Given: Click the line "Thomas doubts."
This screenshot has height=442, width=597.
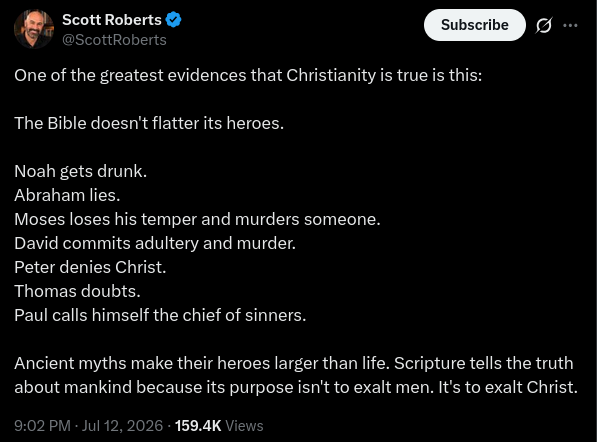Looking at the screenshot, I should point(77,291).
